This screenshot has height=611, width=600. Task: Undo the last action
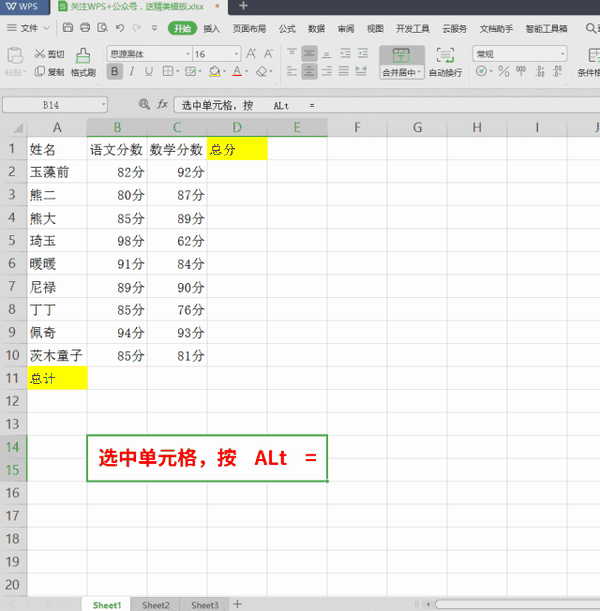[x=120, y=28]
